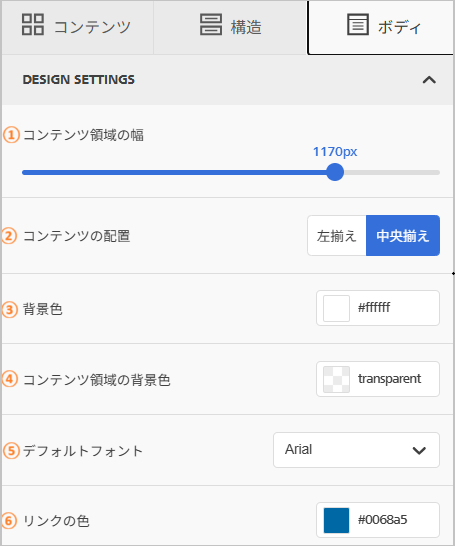Click the コンテンツ grid icon

tap(33, 24)
